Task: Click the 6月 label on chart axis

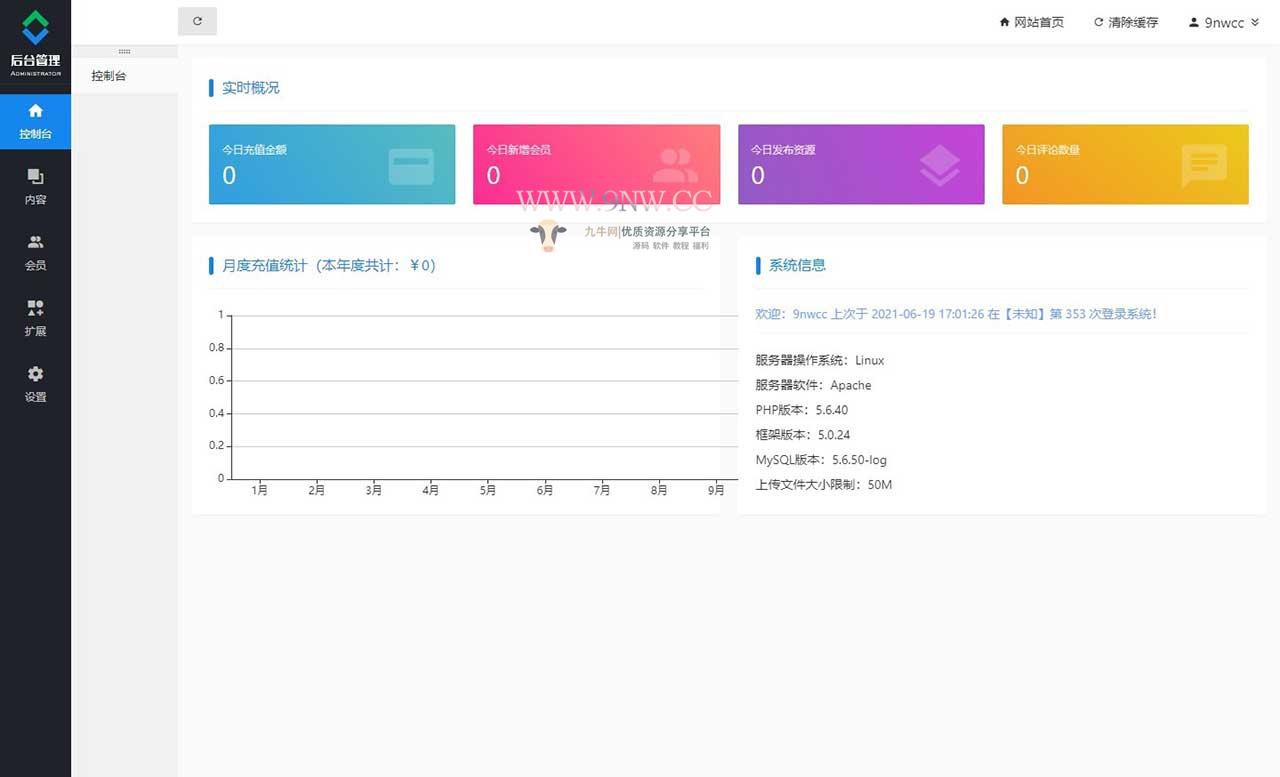Action: pos(545,491)
